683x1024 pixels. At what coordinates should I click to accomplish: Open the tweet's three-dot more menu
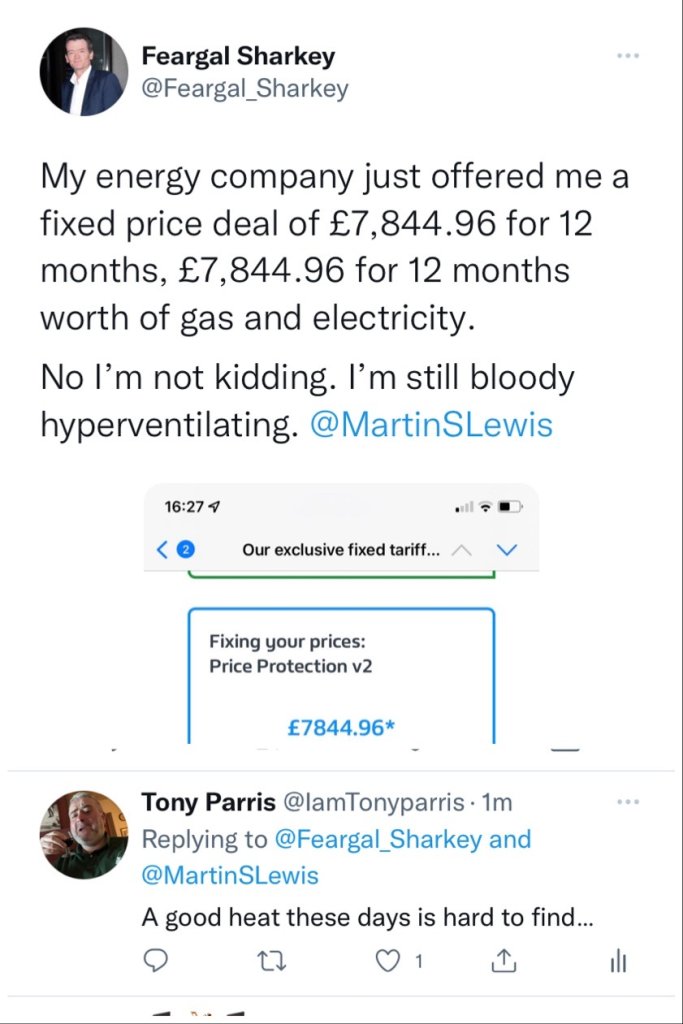pyautogui.click(x=628, y=55)
